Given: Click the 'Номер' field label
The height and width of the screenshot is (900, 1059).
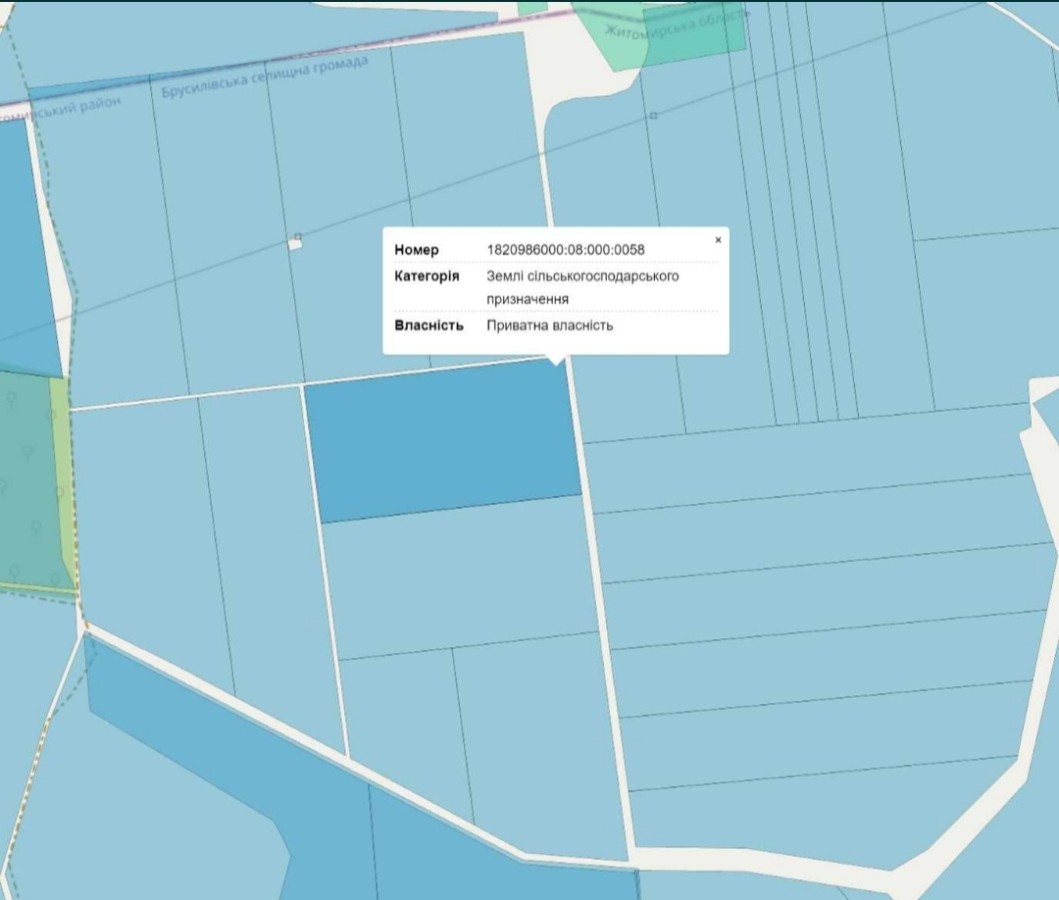Looking at the screenshot, I should click(416, 250).
